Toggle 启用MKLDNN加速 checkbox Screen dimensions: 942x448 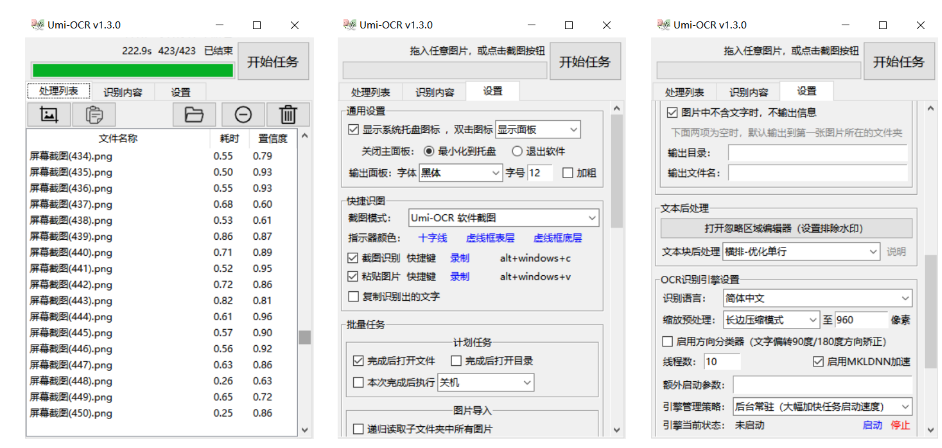[818, 362]
